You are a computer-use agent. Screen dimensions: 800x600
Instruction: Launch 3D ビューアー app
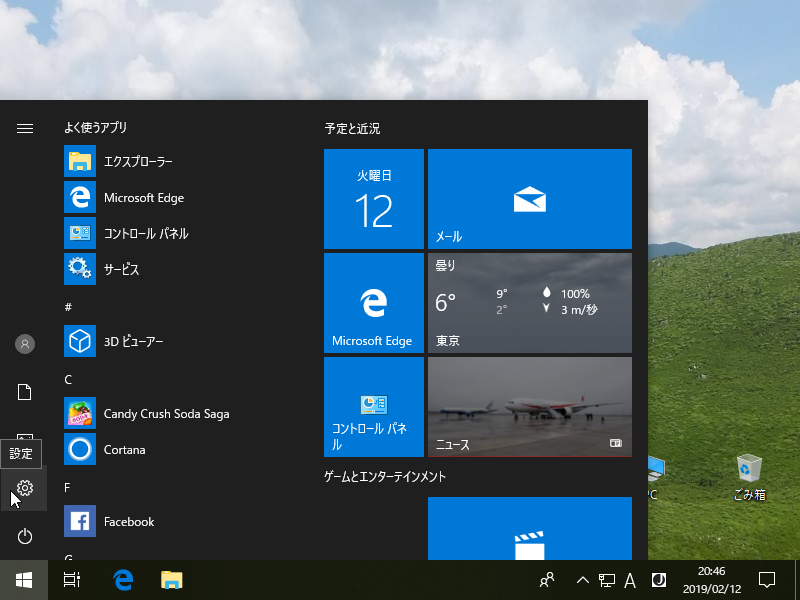click(x=184, y=341)
